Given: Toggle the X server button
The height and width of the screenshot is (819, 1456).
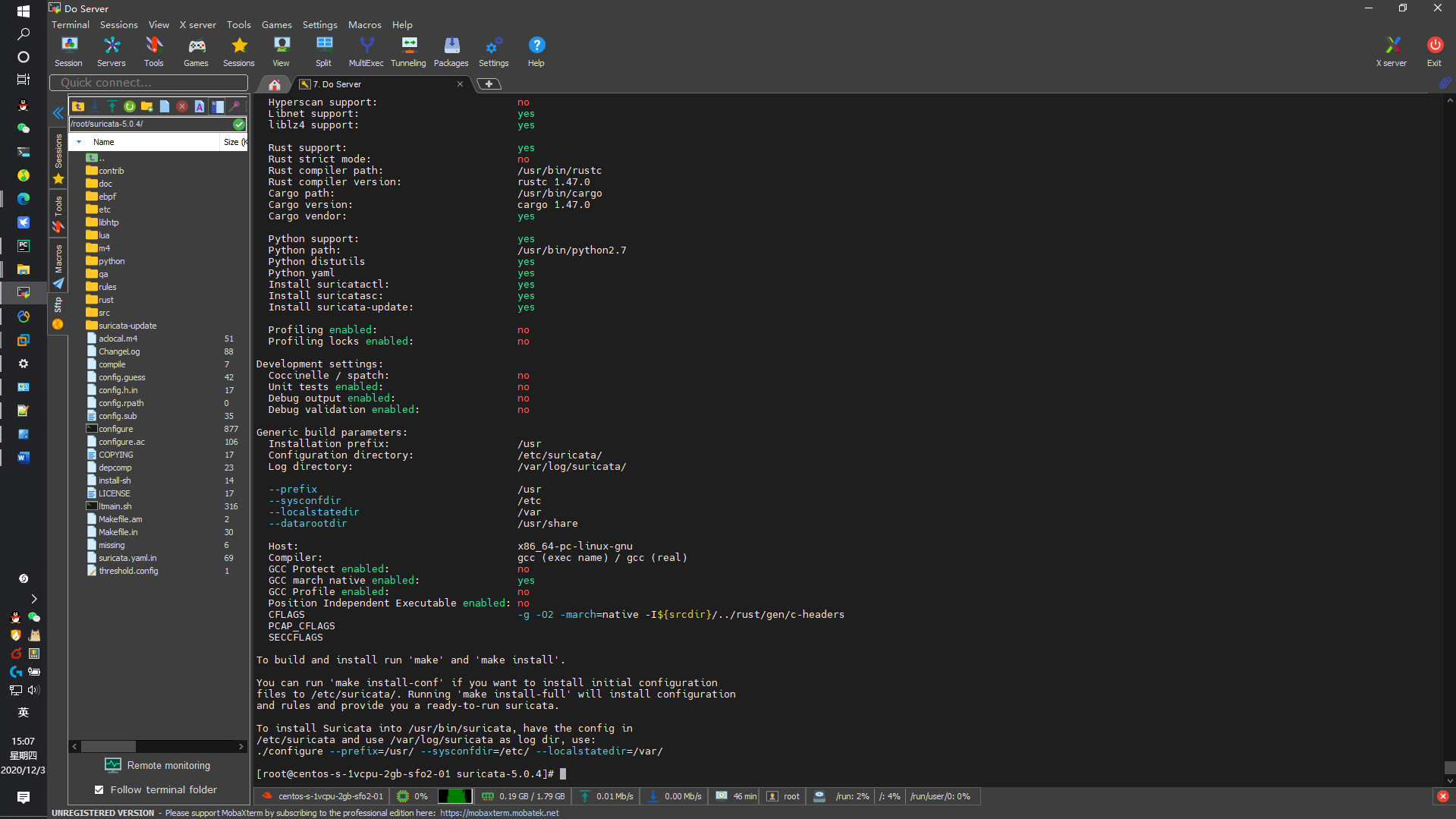Looking at the screenshot, I should tap(1392, 52).
